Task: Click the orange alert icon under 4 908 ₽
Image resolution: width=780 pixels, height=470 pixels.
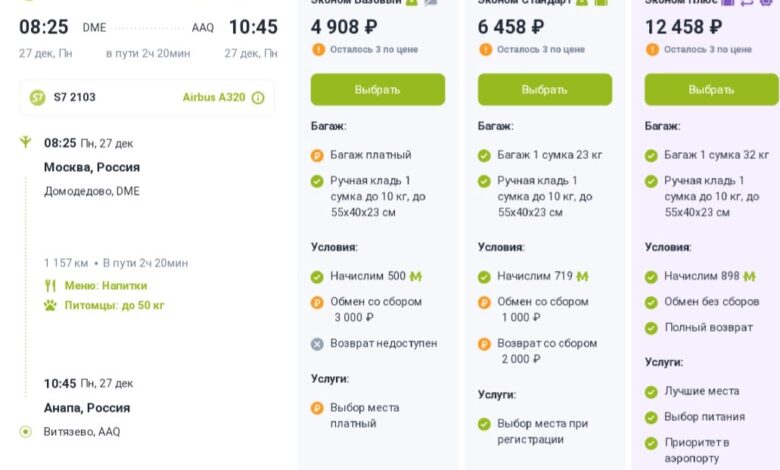Action: 317,49
